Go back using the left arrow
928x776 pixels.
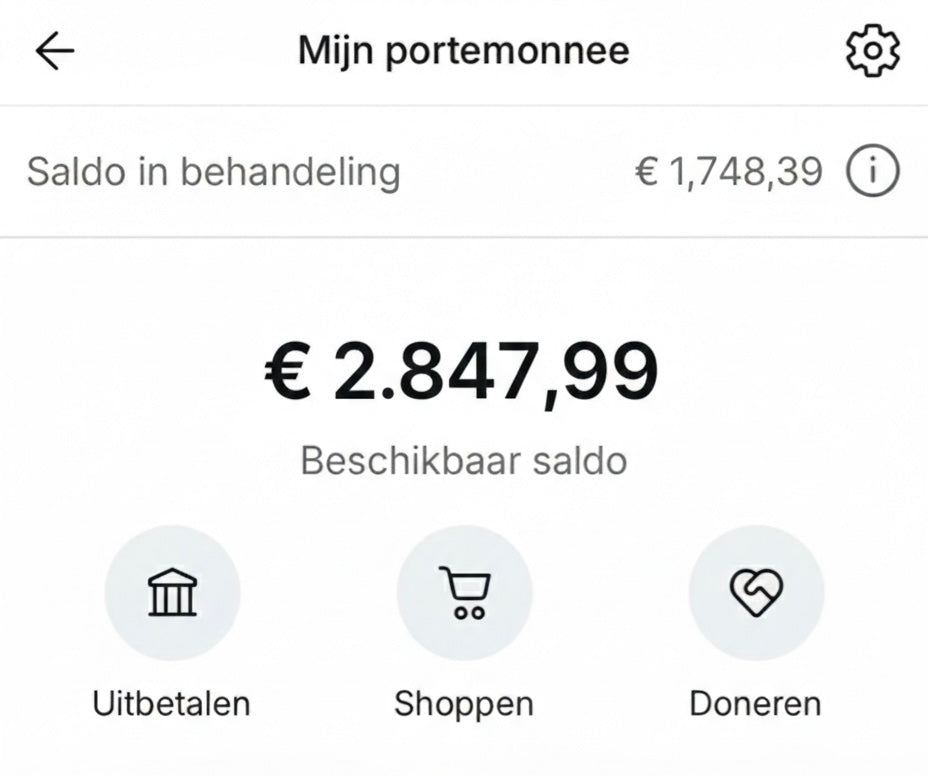pos(55,52)
